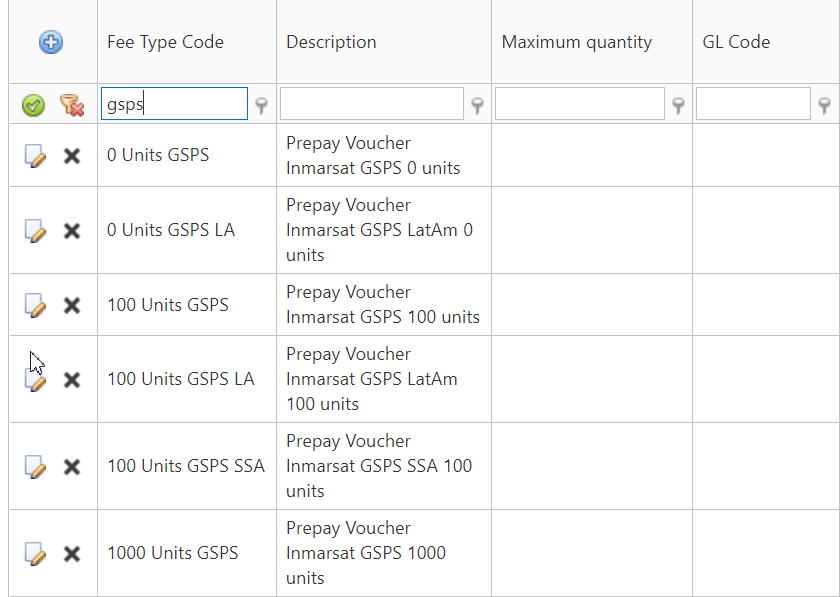
Task: Edit the 0 Units GSPS LA row
Action: [35, 230]
